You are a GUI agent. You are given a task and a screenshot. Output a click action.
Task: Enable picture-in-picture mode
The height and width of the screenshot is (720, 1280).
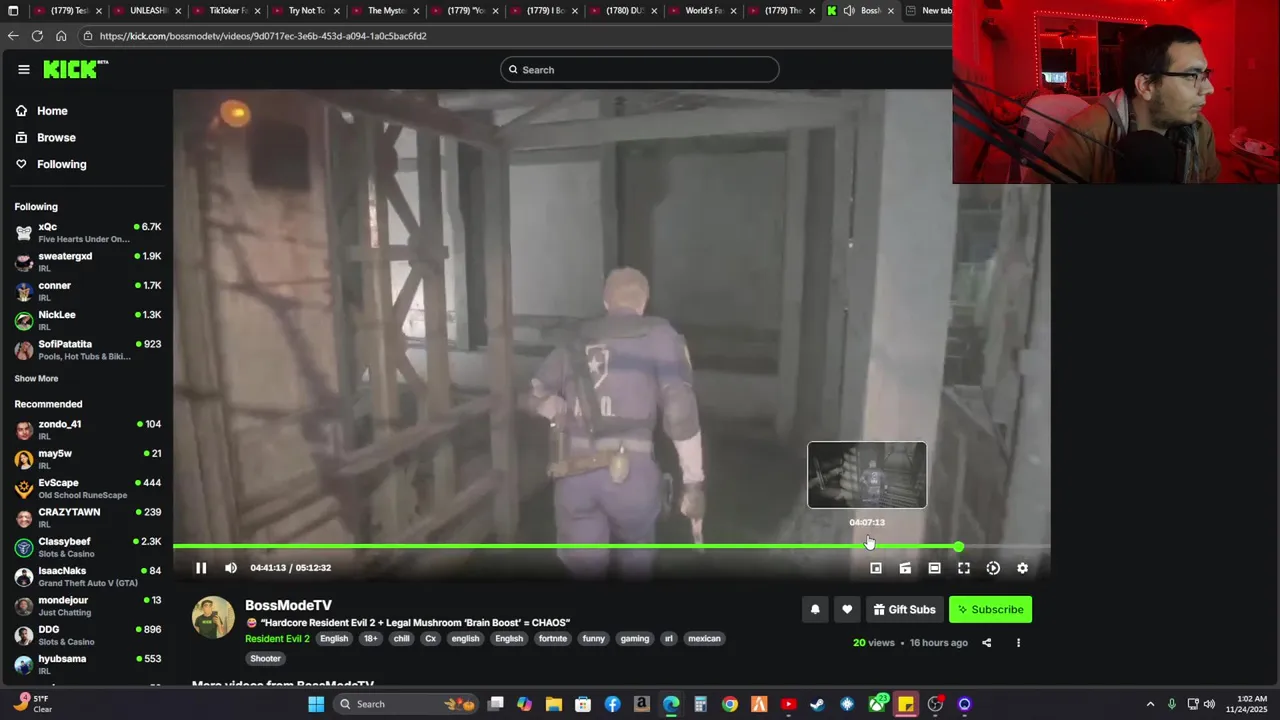coord(876,568)
